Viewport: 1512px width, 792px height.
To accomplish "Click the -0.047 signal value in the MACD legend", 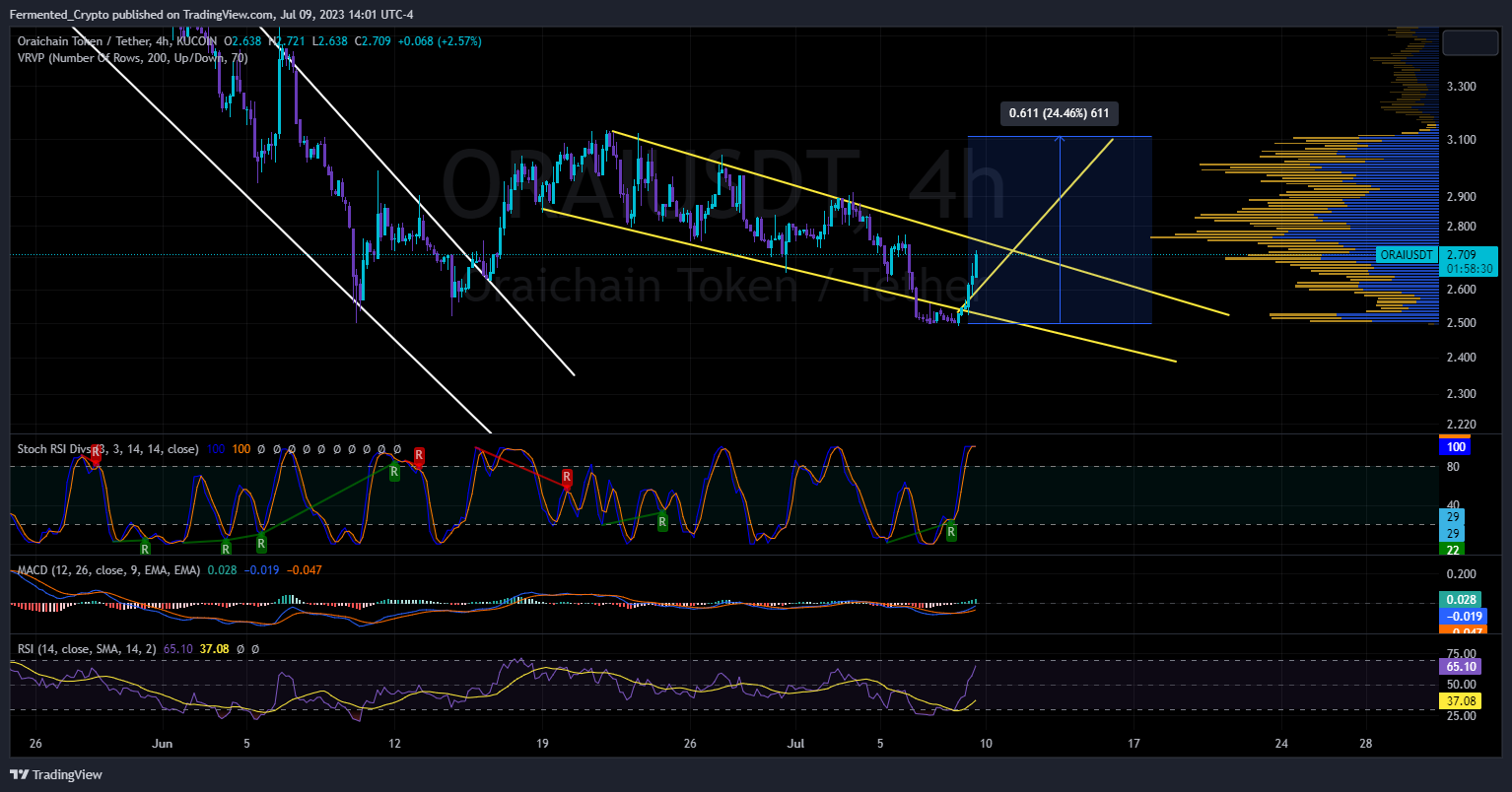I will tap(305, 570).
